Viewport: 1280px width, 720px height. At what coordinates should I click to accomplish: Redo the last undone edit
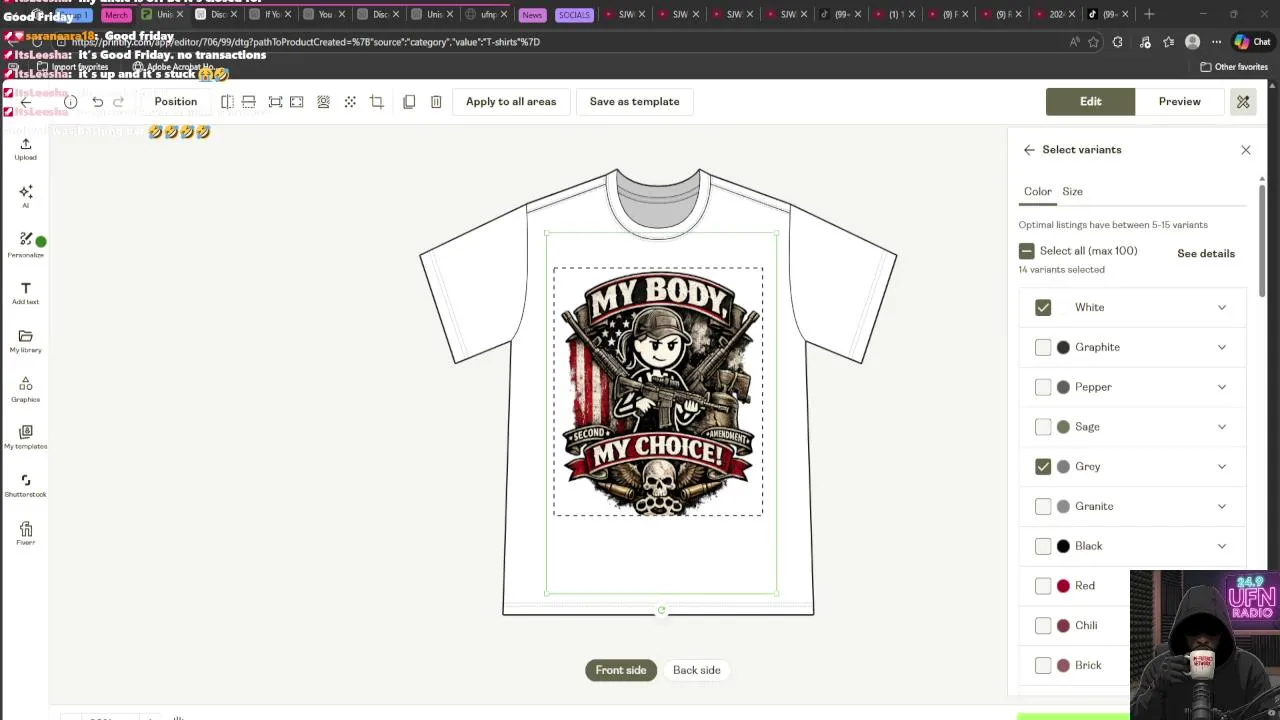[x=118, y=102]
